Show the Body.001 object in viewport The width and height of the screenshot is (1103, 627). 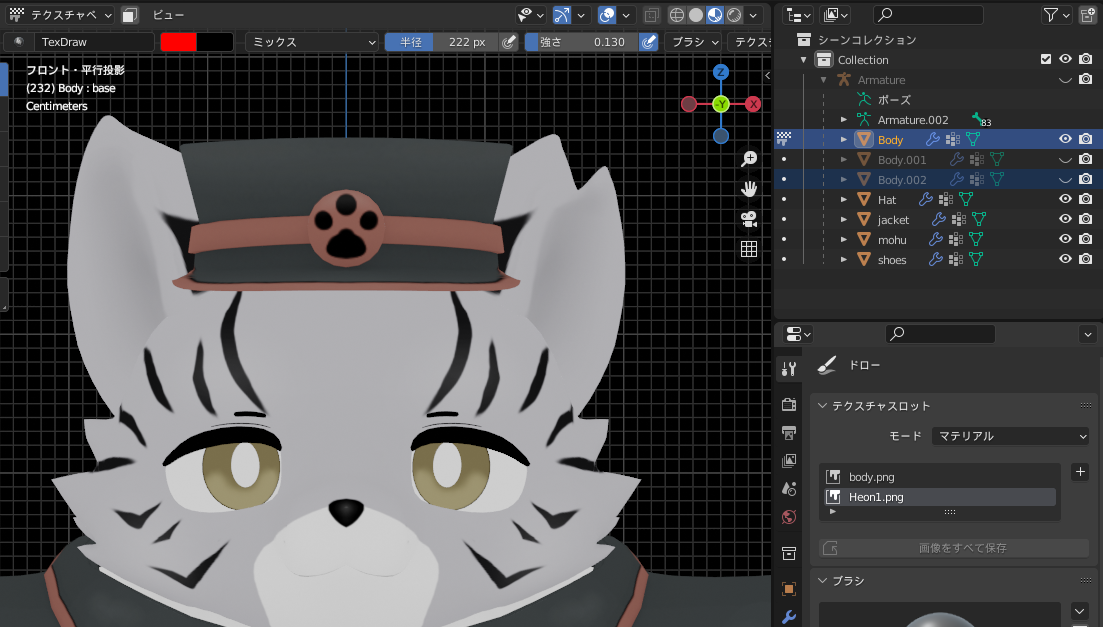[x=1066, y=160]
